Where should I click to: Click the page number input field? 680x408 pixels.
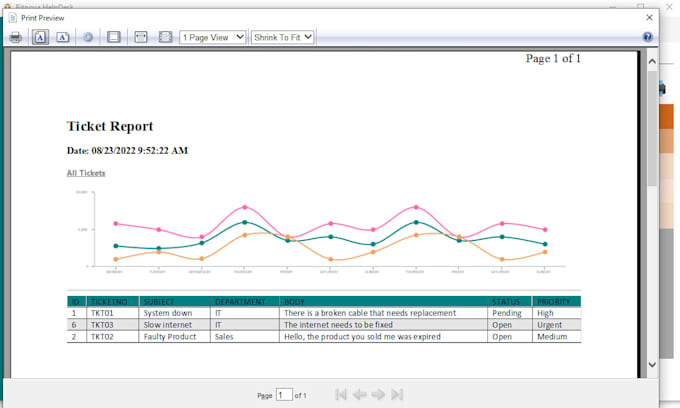pyautogui.click(x=284, y=395)
